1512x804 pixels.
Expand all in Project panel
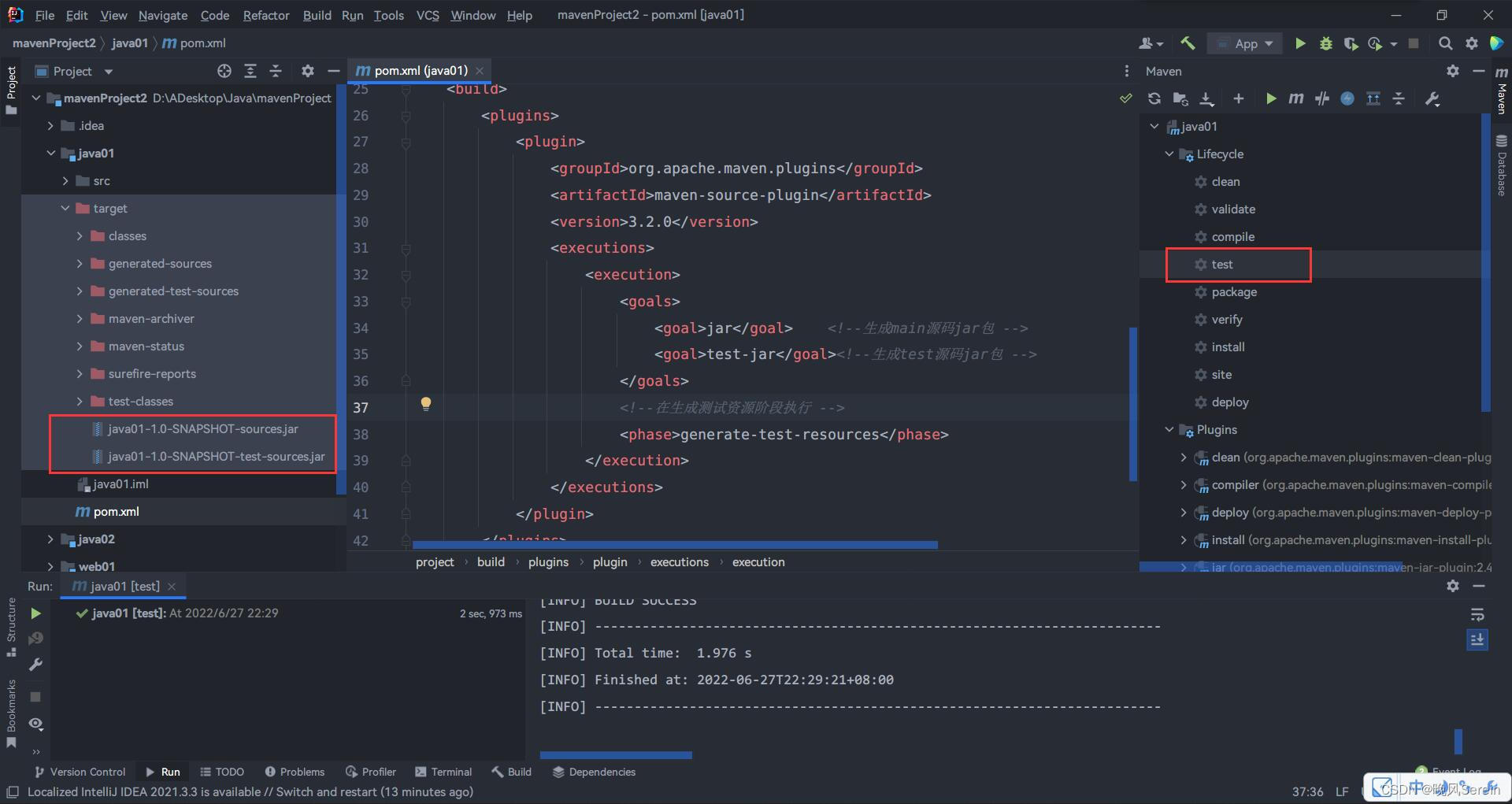[250, 71]
